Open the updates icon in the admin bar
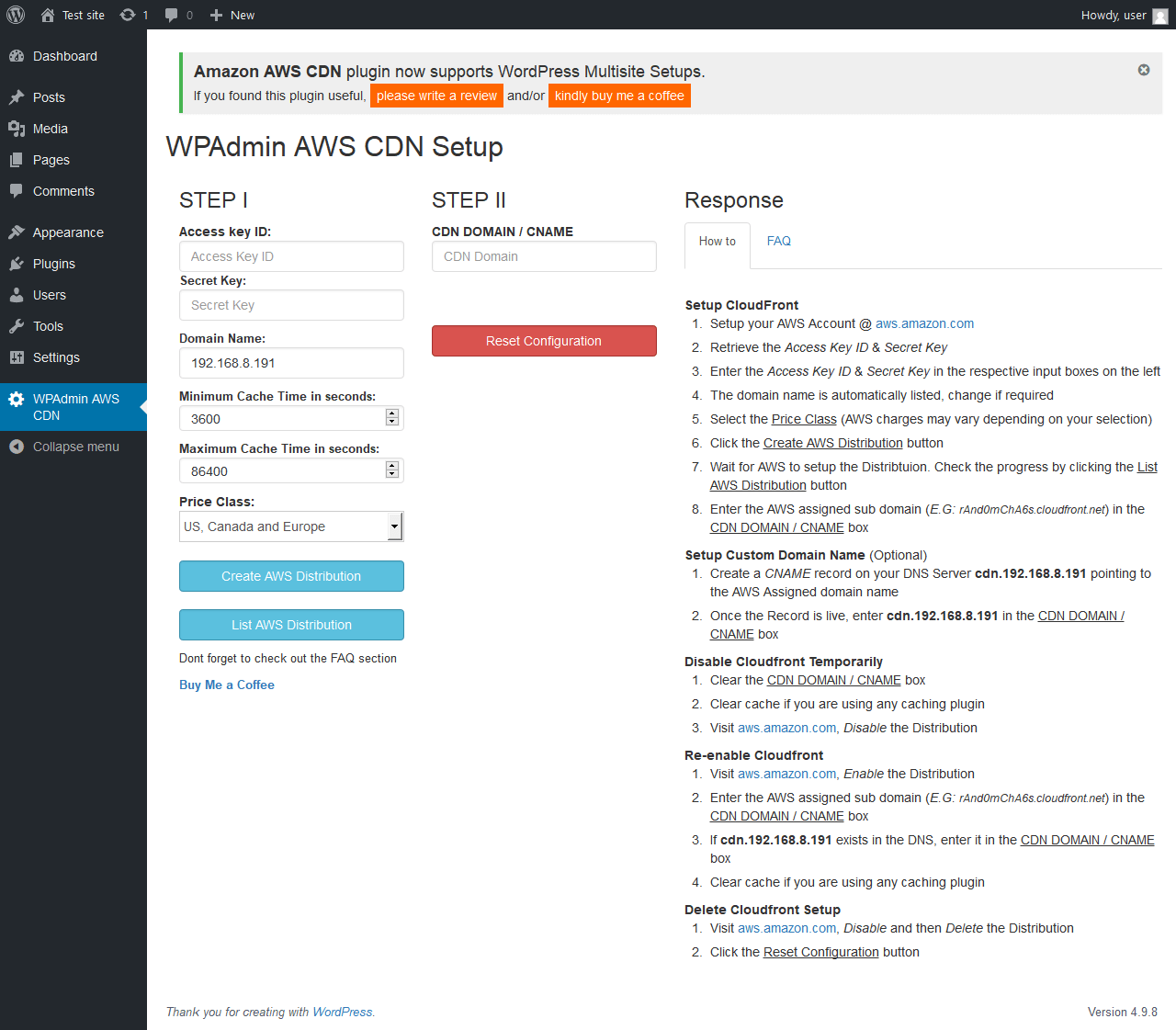 coord(128,15)
